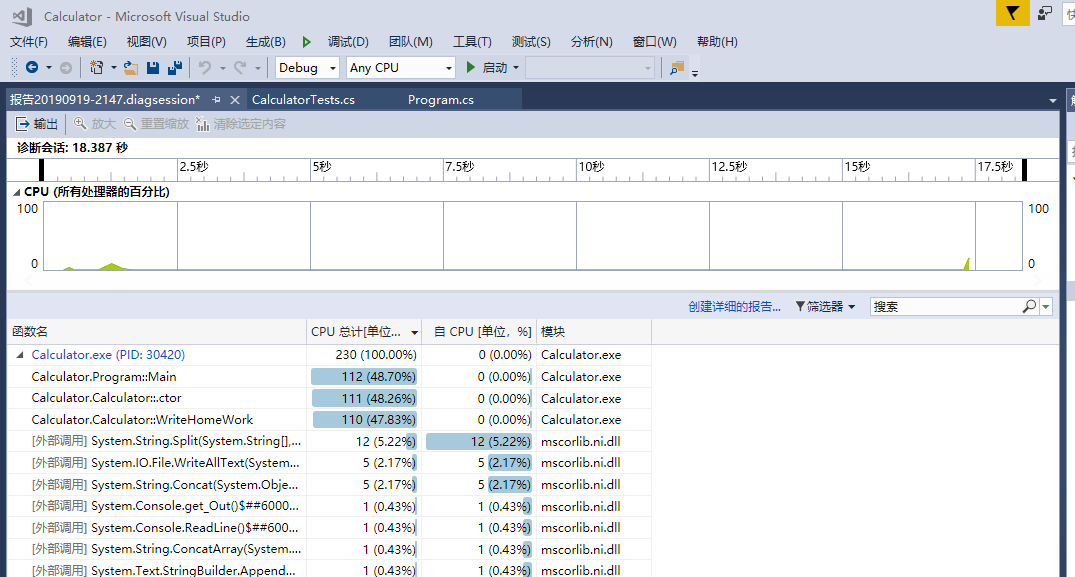Viewport: 1075px width, 577px height.
Task: Open the 调试(D) menu
Action: pyautogui.click(x=348, y=42)
